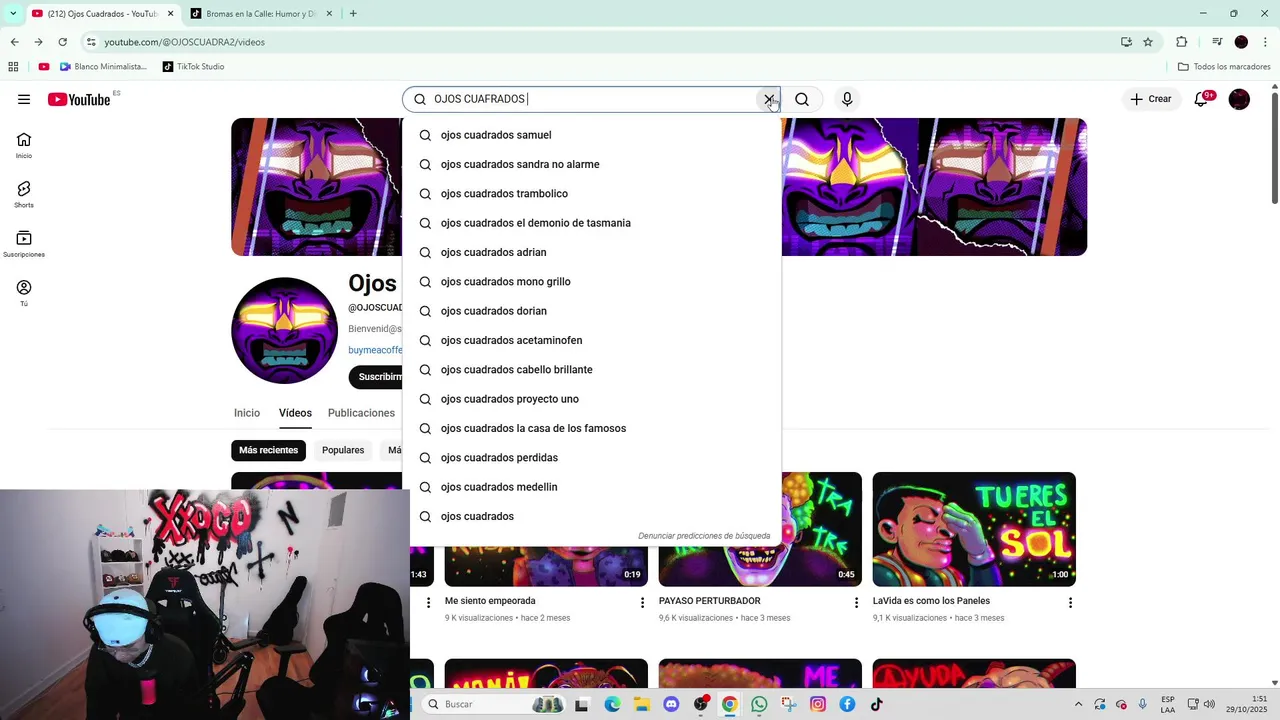Open the 'PAYASO PERTURBADOR' video title
Viewport: 1280px width, 720px height.
point(710,601)
